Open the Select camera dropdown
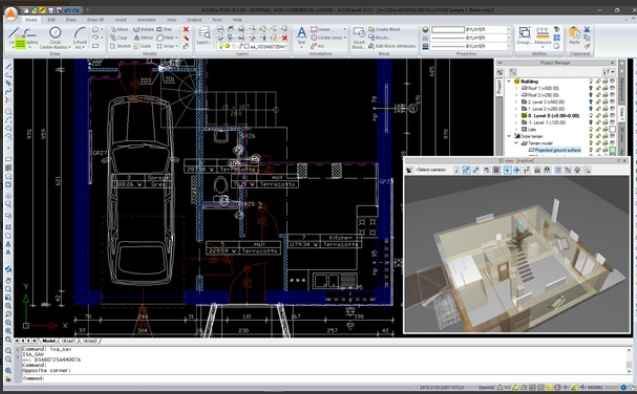Screen dimensions: 637x394 (431, 170)
